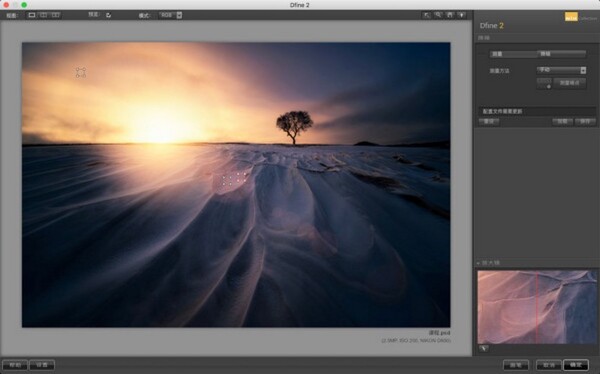Click the add measurement rectangle icon

[544, 83]
